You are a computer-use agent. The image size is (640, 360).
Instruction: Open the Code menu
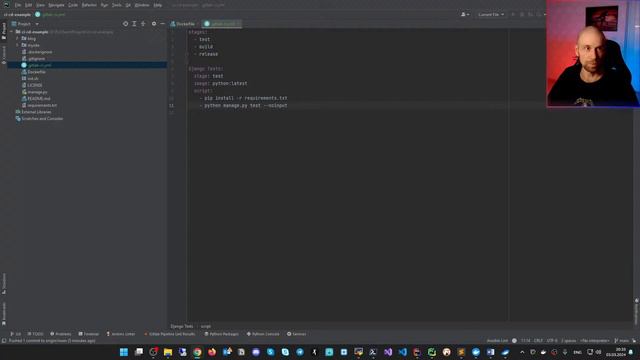coord(73,5)
